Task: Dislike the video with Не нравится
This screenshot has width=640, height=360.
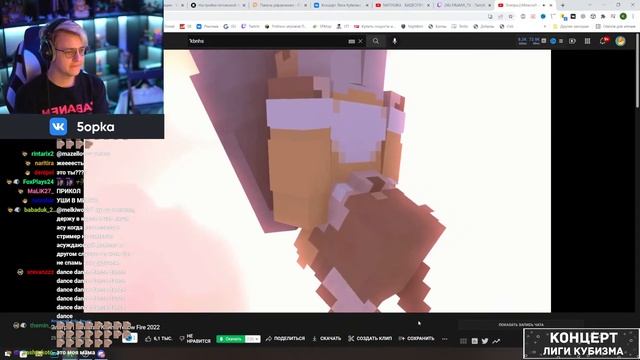Action: [x=196, y=339]
